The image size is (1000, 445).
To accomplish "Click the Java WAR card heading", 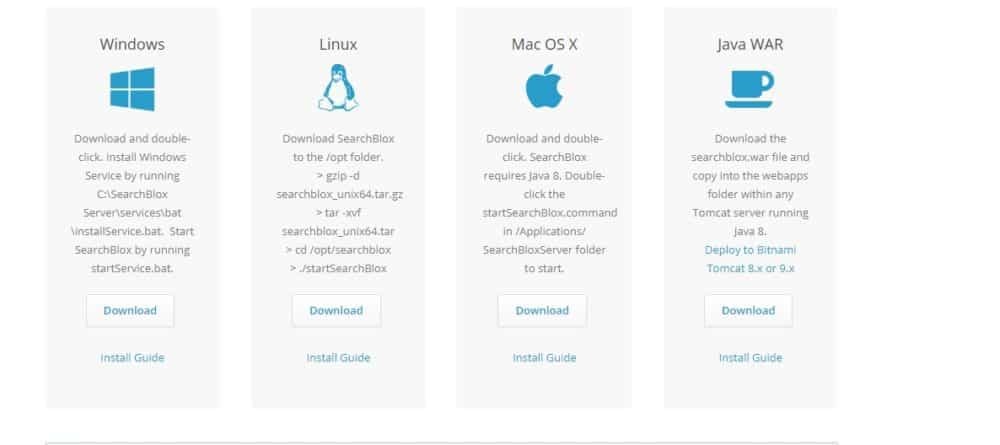I will tap(749, 44).
